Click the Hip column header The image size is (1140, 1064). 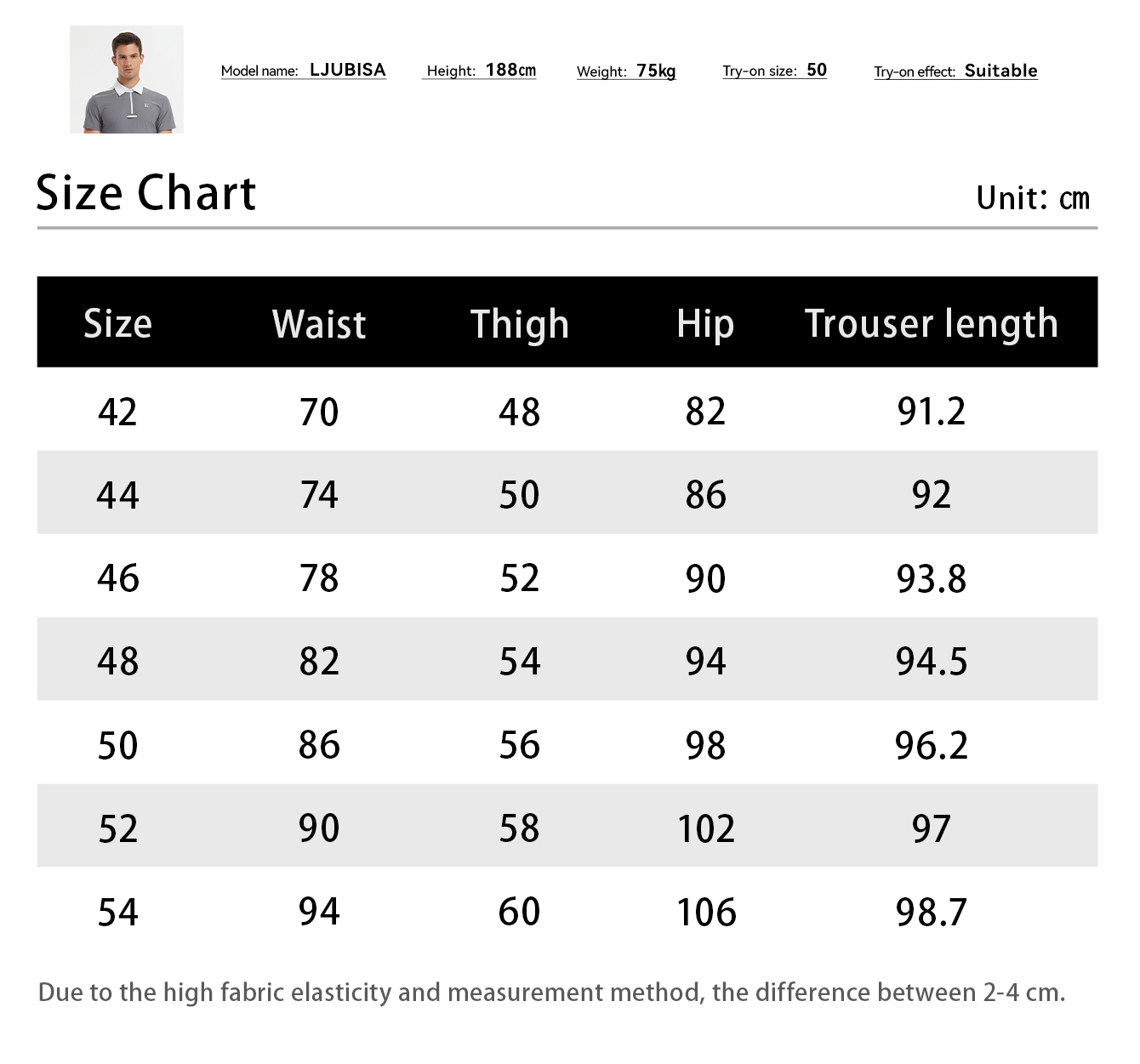click(x=705, y=324)
